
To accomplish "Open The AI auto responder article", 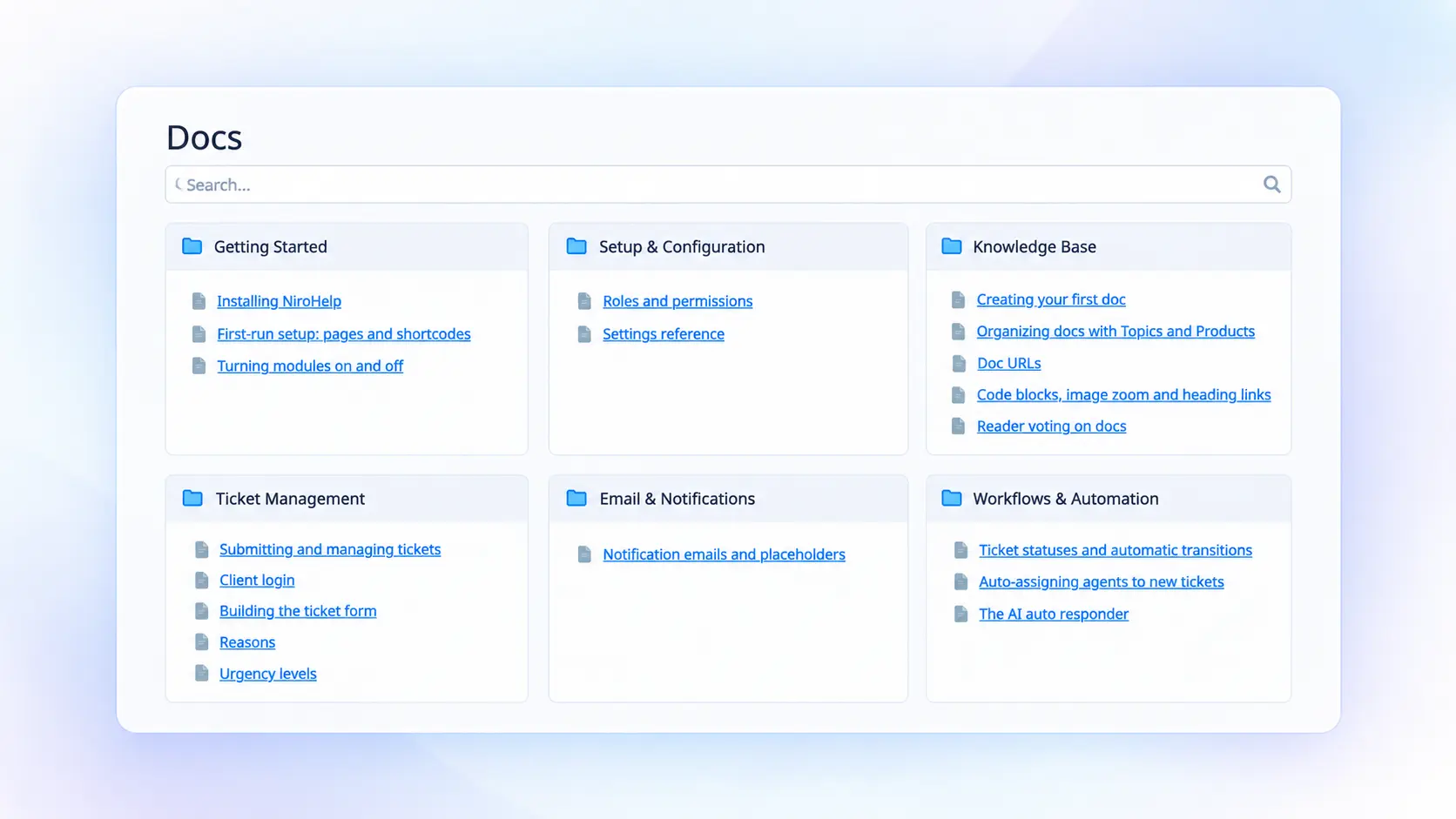I will click(x=1054, y=614).
